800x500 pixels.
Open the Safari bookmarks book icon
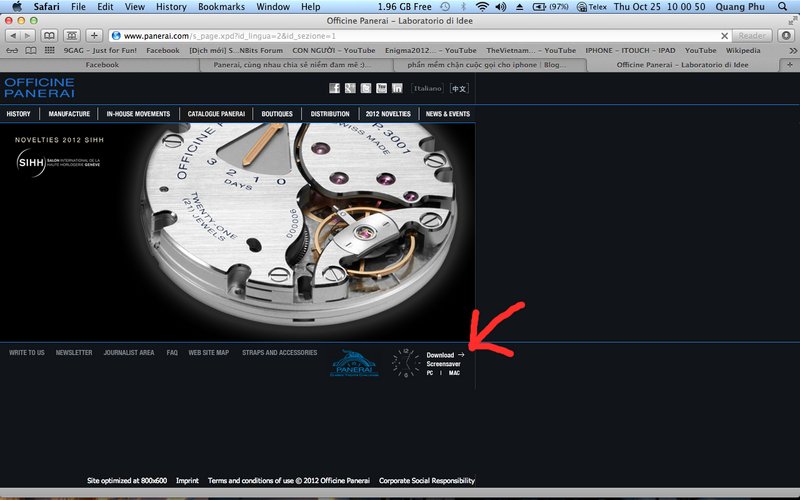(x=31, y=50)
